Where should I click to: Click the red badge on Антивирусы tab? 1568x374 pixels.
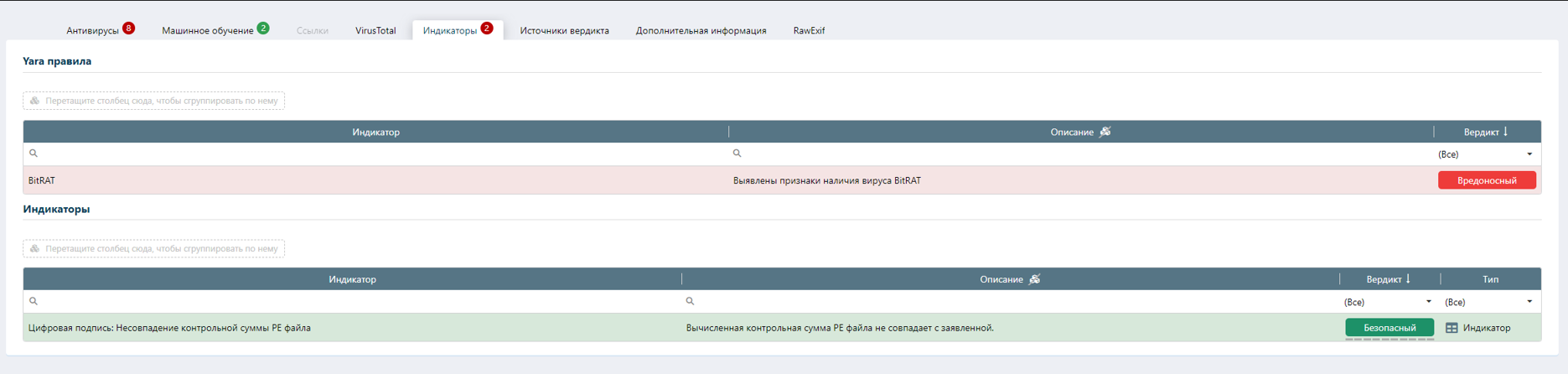[128, 29]
